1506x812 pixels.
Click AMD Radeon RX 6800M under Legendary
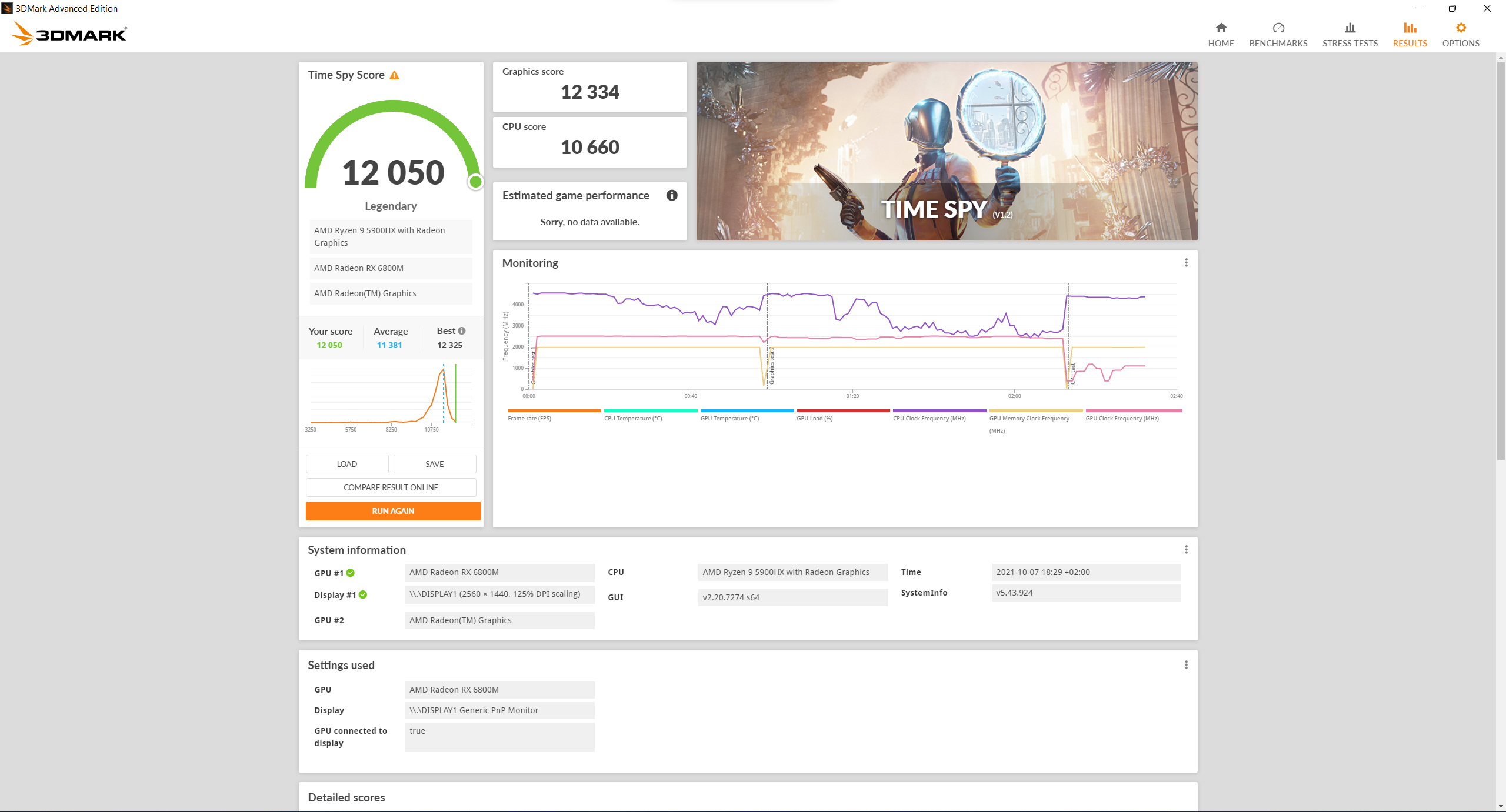(391, 268)
